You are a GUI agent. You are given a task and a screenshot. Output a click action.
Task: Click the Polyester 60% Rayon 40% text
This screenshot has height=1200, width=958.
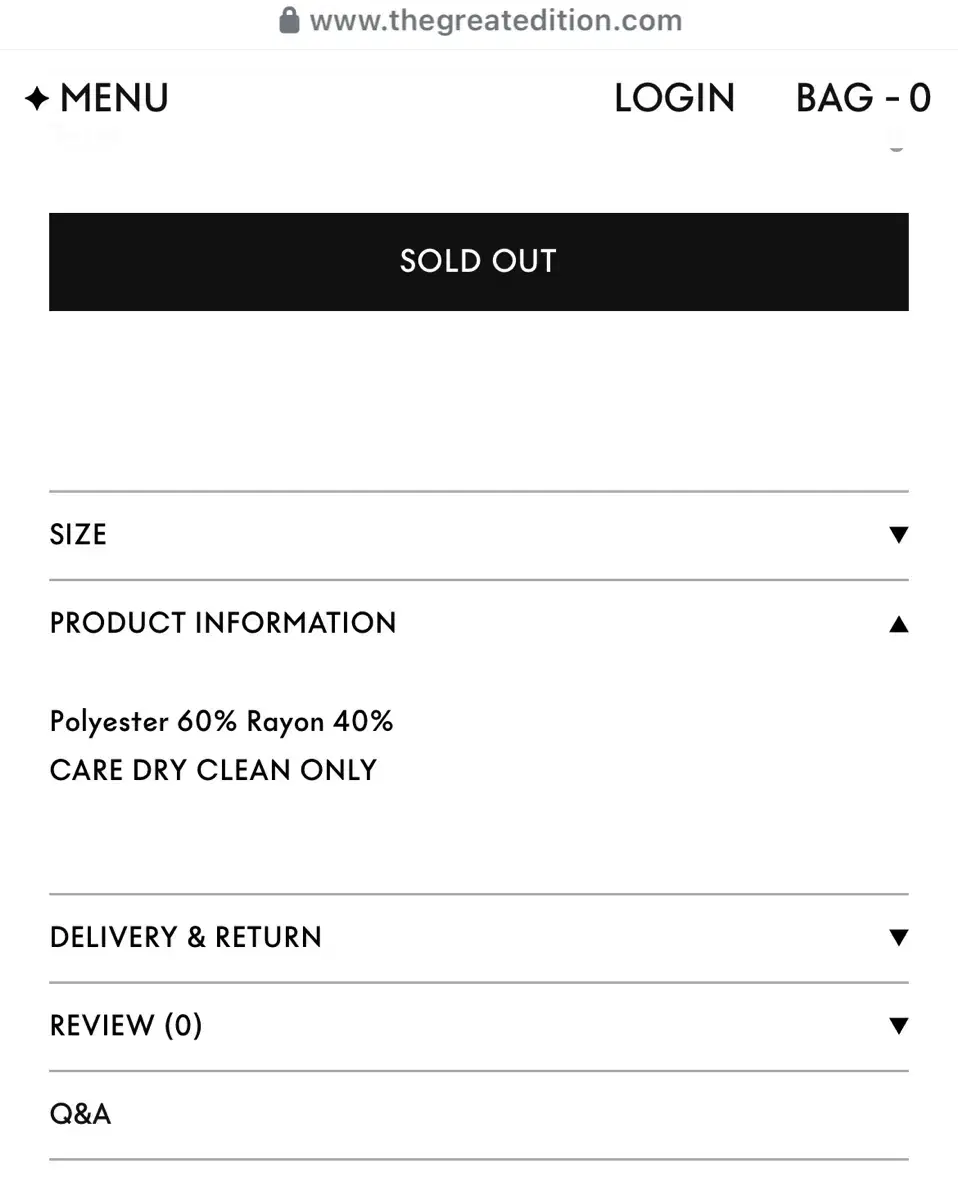222,721
